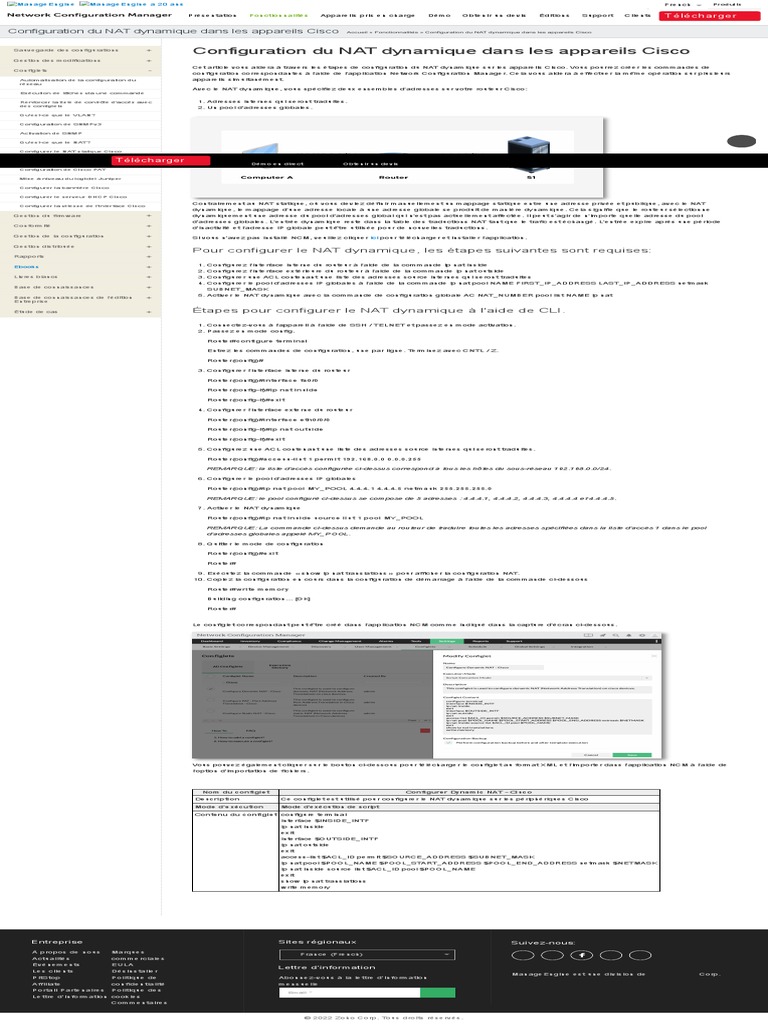Click the Démo en direct link in black bar
The height and width of the screenshot is (1024, 768).
pyautogui.click(x=278, y=164)
